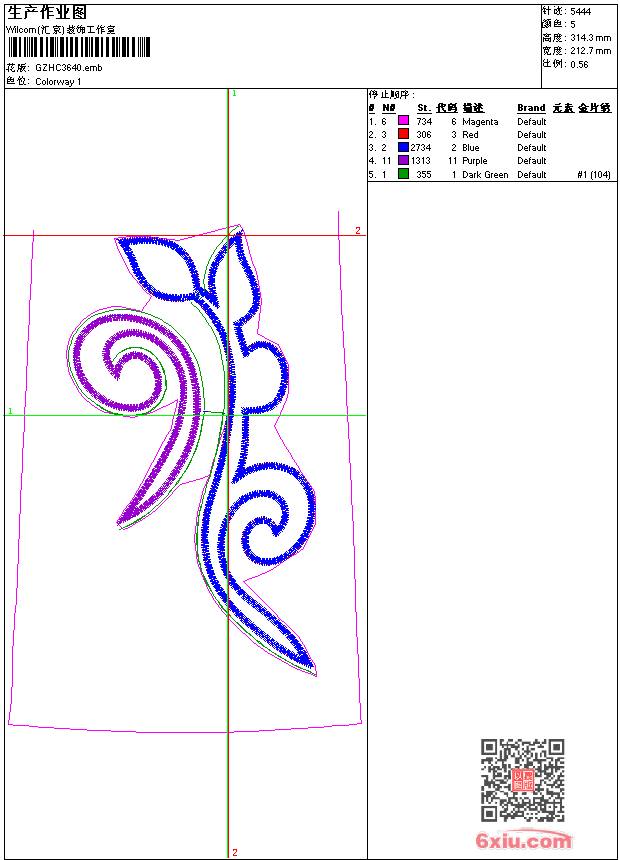Click the title '生产作业图'

(47, 13)
